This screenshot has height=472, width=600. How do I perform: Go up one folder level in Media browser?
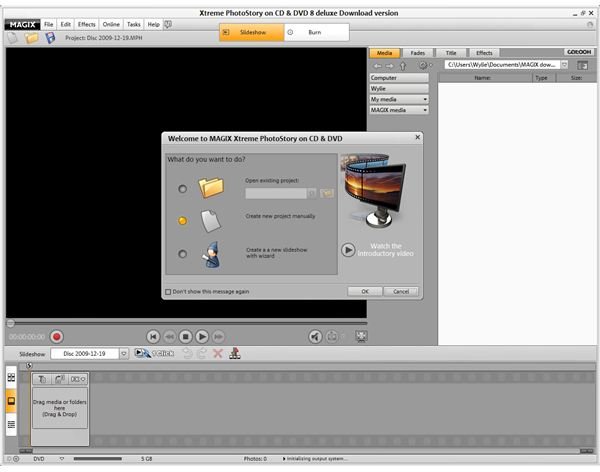(403, 66)
